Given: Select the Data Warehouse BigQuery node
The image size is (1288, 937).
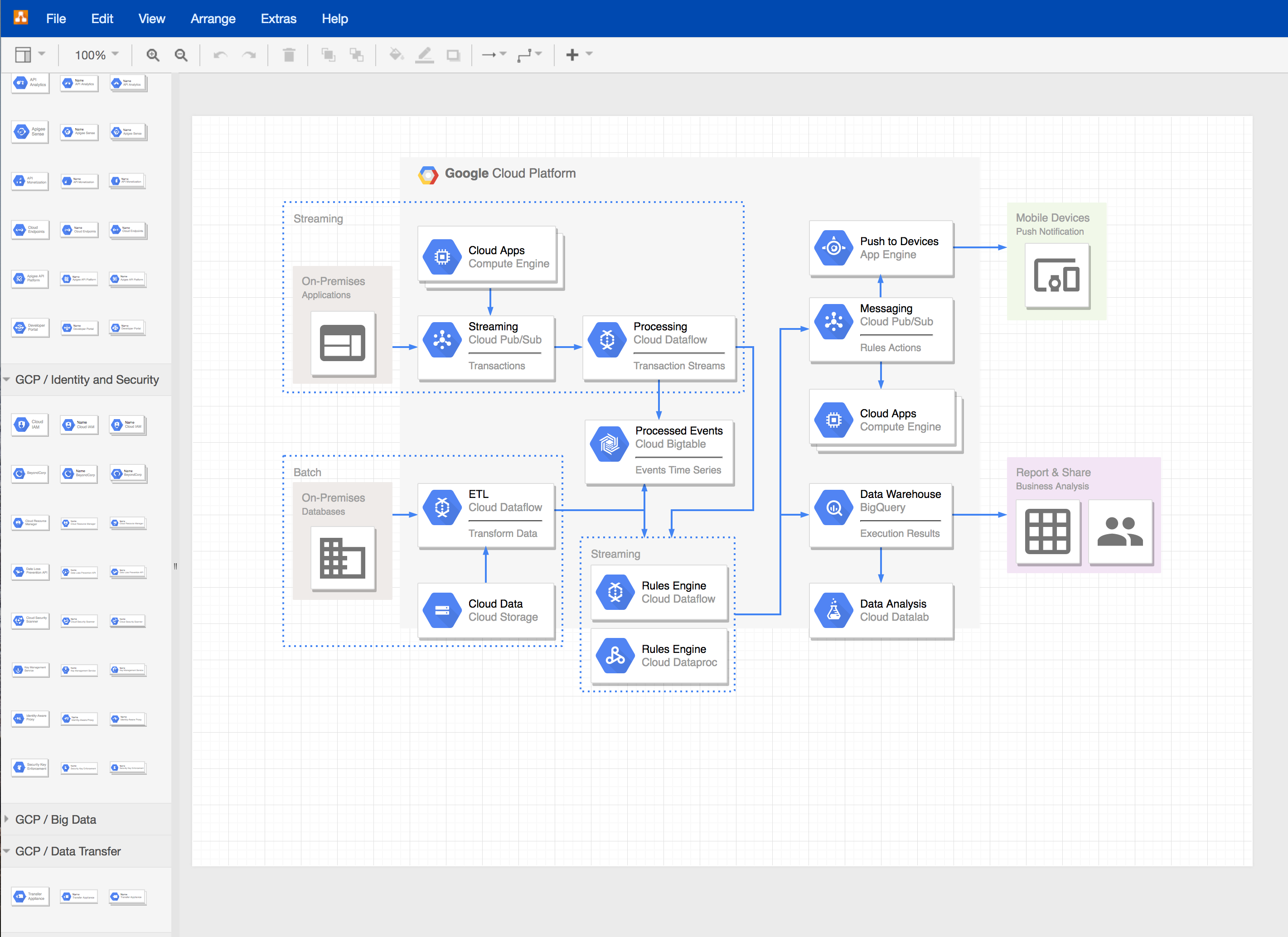Looking at the screenshot, I should click(x=881, y=516).
